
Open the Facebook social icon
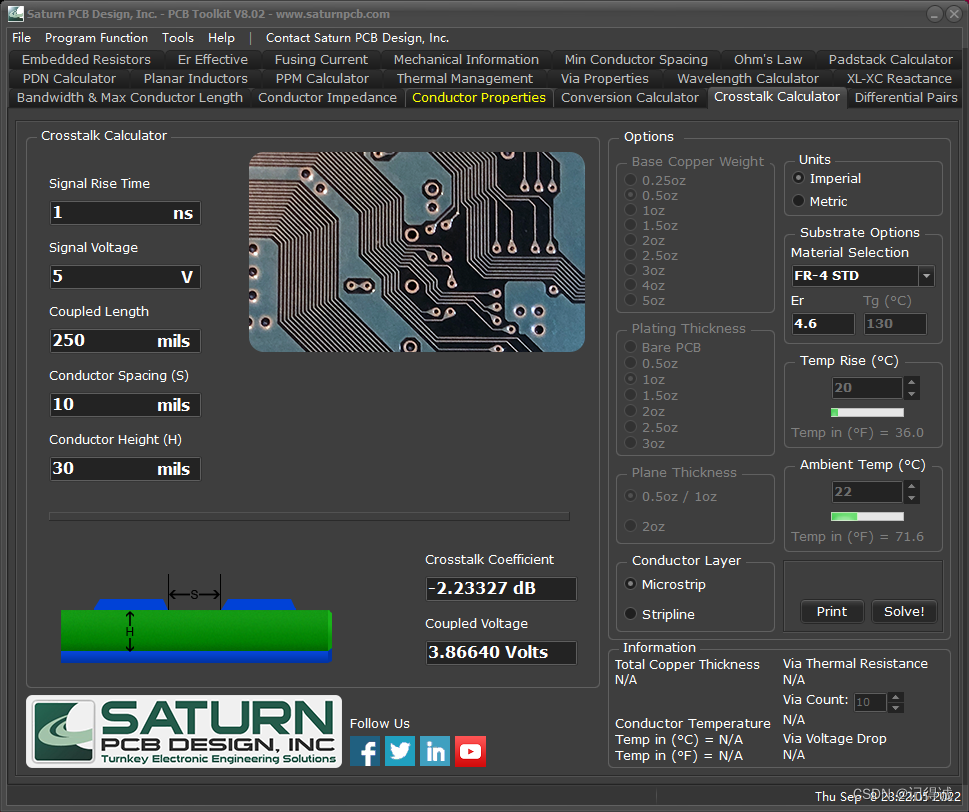click(x=365, y=751)
